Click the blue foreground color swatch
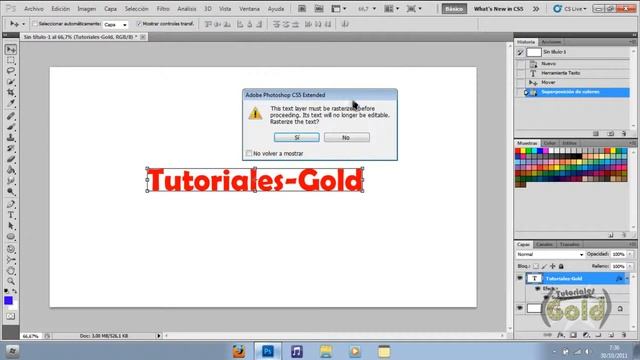The height and width of the screenshot is (360, 640). [8, 300]
